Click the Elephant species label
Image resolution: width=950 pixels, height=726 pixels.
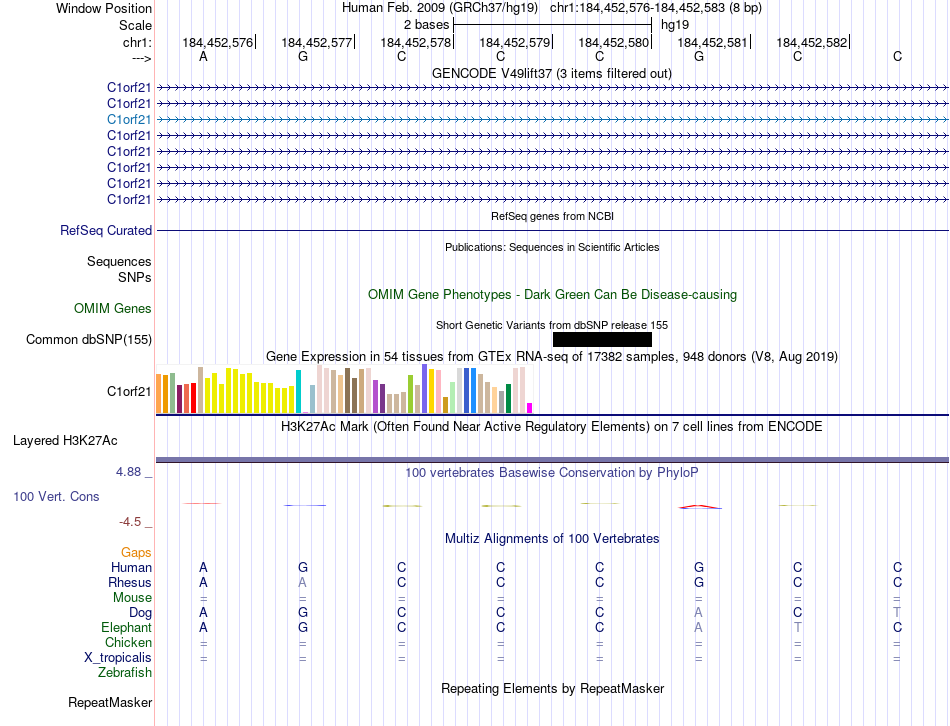tap(126, 627)
